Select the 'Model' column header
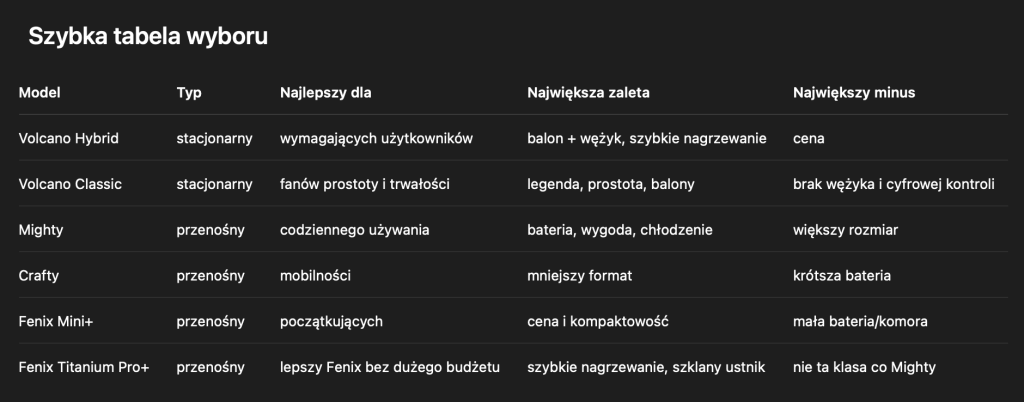This screenshot has width=1024, height=402. 39,93
